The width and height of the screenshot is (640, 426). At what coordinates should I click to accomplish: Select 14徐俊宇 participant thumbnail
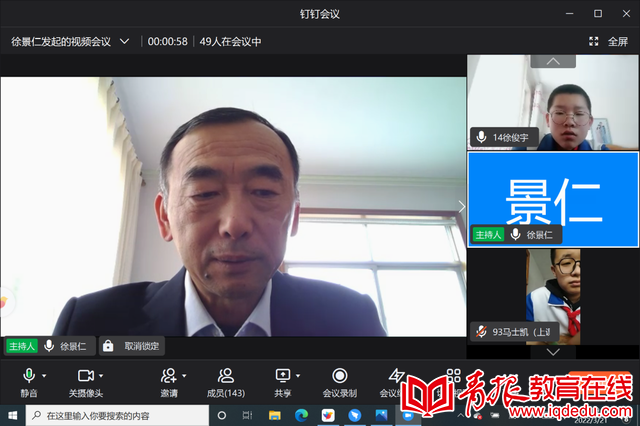coord(553,102)
